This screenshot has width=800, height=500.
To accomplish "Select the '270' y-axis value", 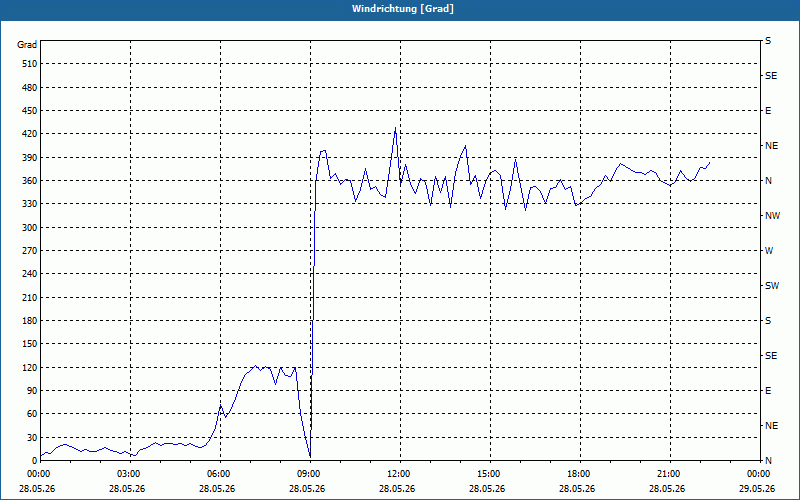I will coord(30,251).
